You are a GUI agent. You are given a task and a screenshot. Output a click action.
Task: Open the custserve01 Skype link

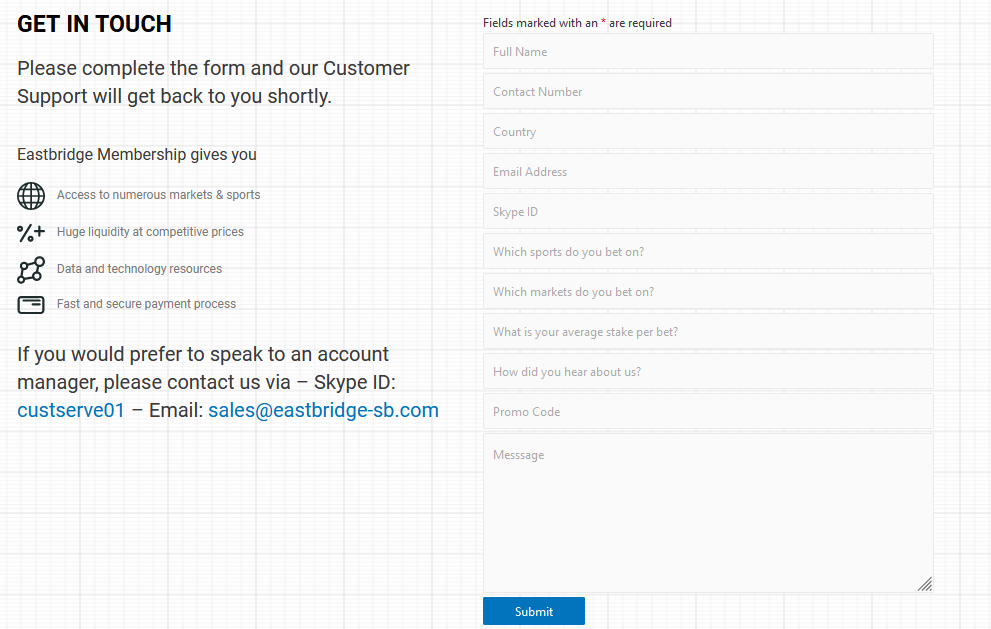click(x=71, y=410)
